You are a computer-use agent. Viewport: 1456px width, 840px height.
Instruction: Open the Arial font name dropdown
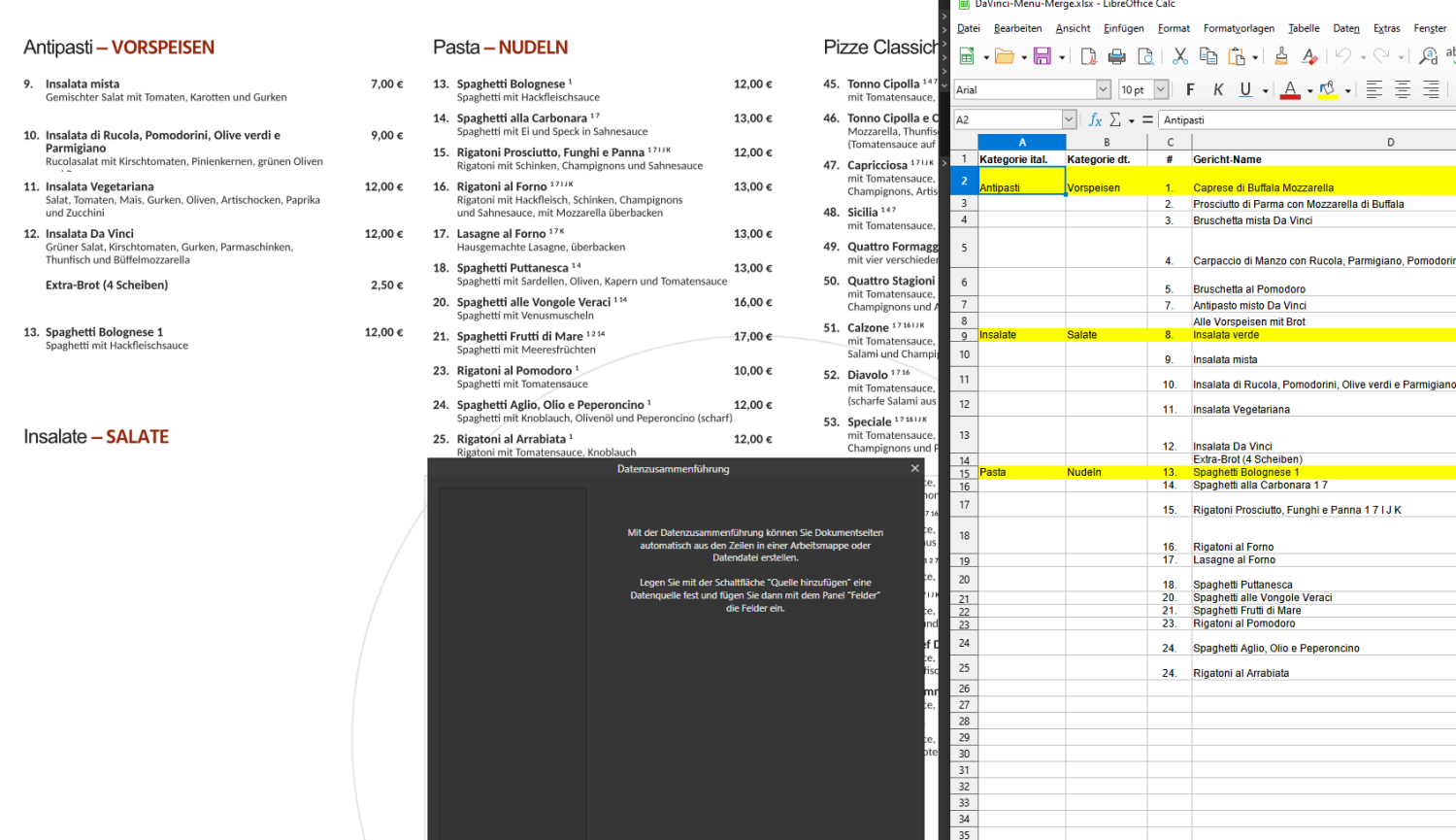pyautogui.click(x=1103, y=89)
